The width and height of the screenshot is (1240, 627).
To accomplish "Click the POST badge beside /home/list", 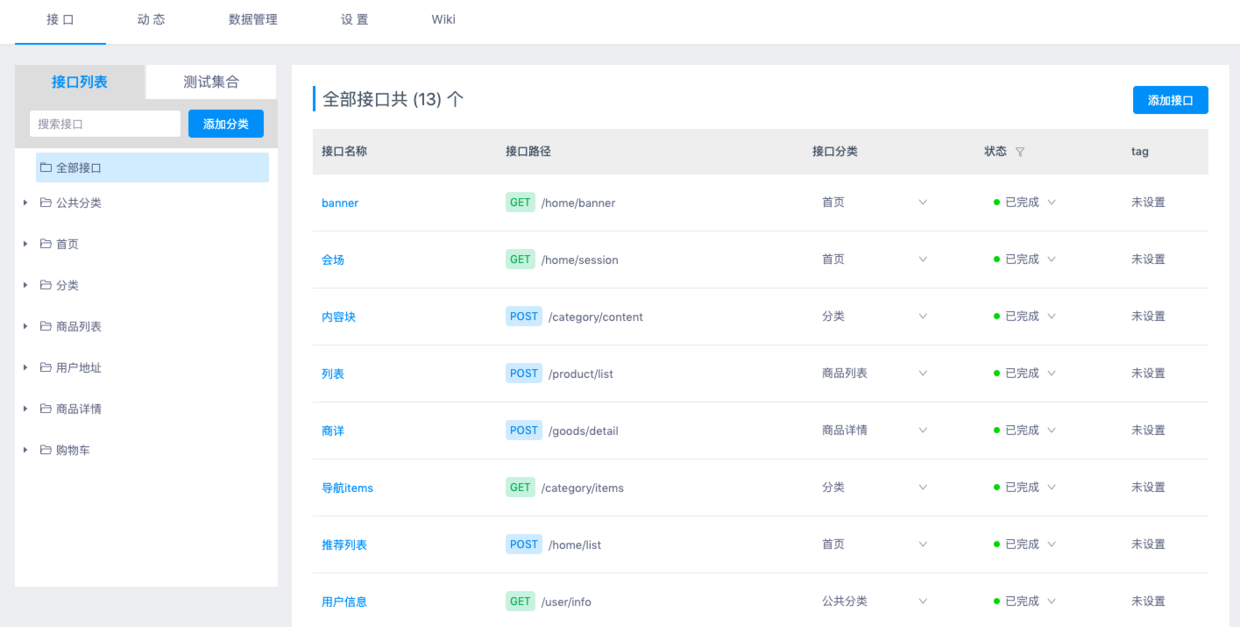I will coord(523,544).
